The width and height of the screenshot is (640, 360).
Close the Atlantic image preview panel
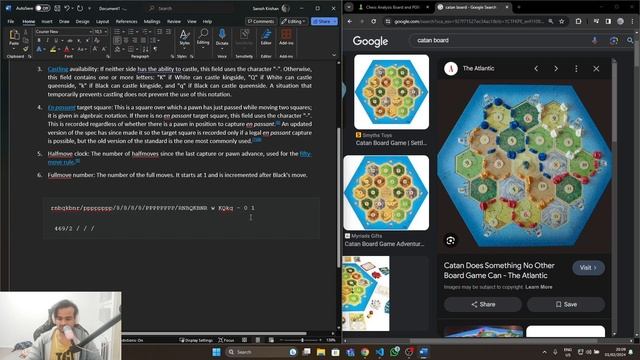click(596, 69)
